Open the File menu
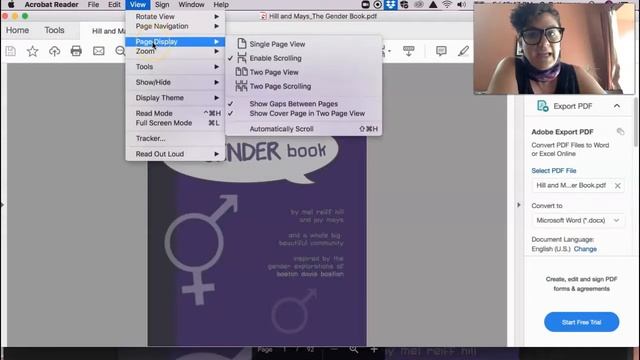640x360 pixels. point(93,4)
